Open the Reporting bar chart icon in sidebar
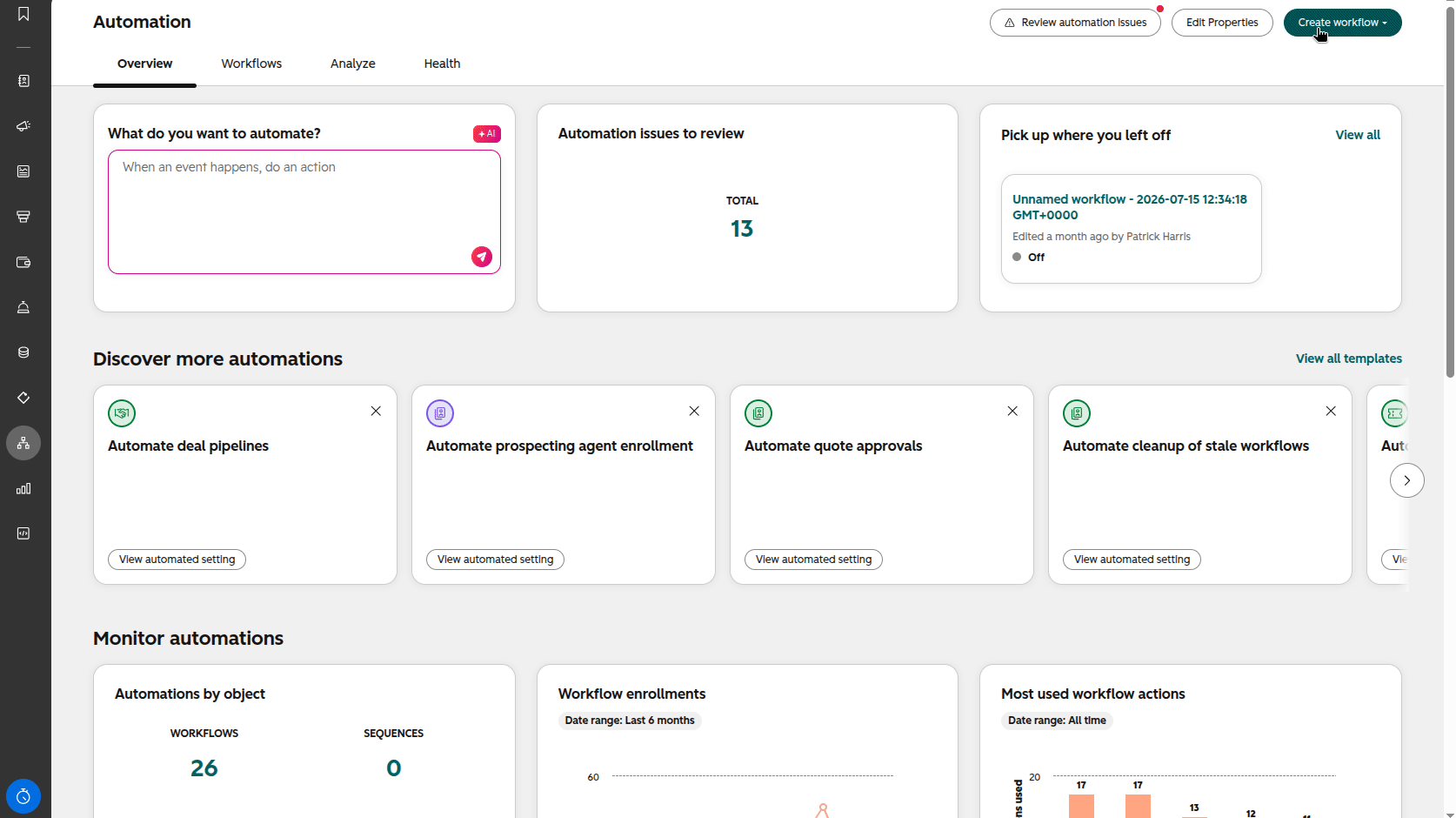The width and height of the screenshot is (1456, 818). pyautogui.click(x=23, y=488)
